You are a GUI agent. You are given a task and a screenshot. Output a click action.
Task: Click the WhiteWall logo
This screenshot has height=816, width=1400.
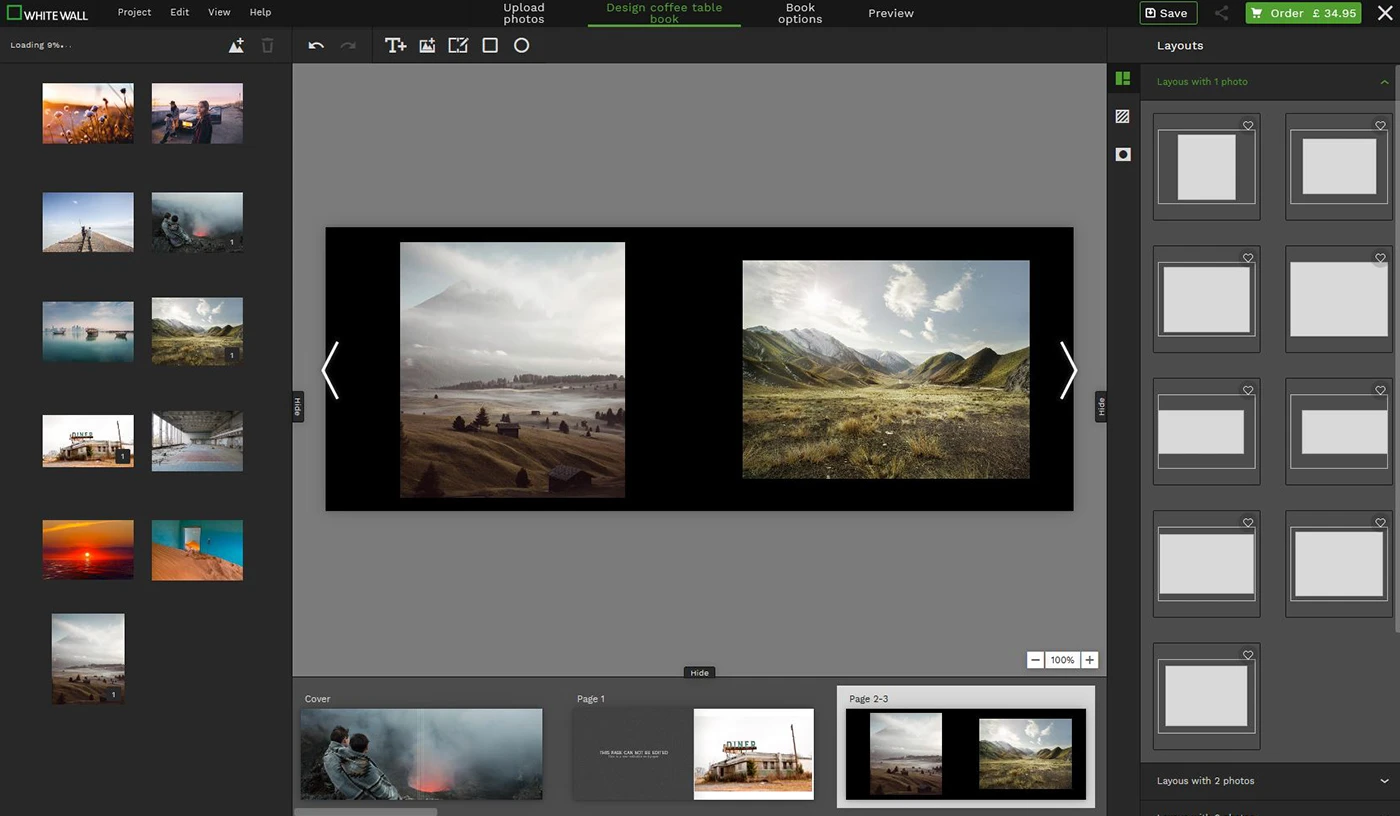point(47,13)
